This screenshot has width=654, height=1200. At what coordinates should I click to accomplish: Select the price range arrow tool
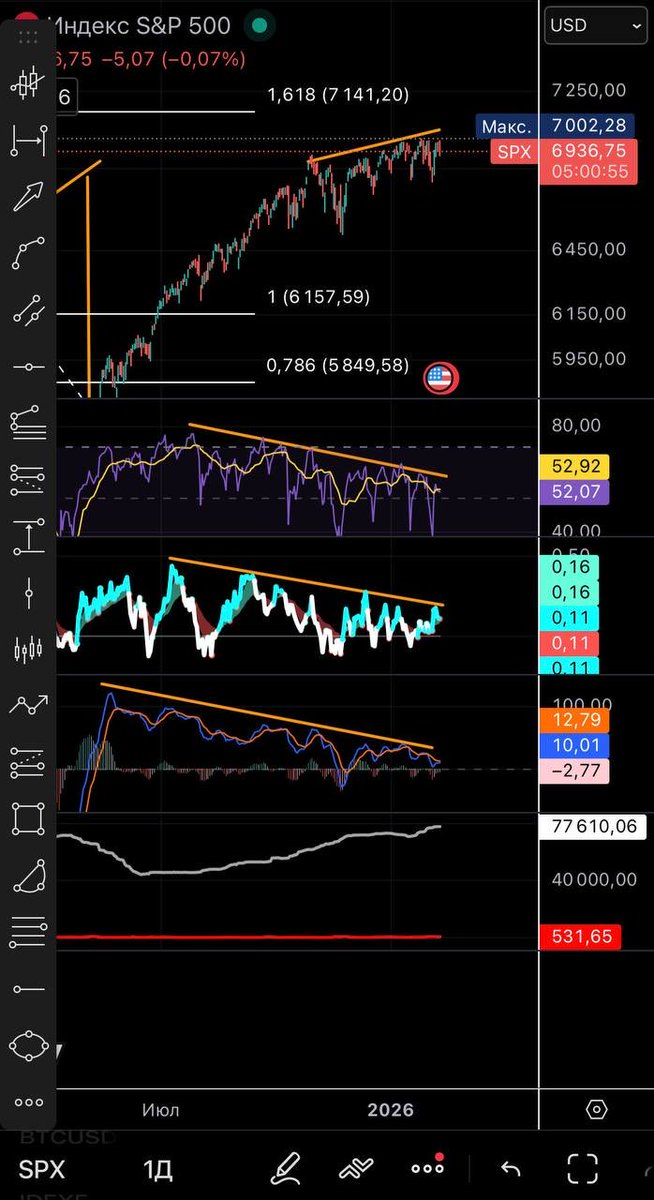tap(28, 537)
